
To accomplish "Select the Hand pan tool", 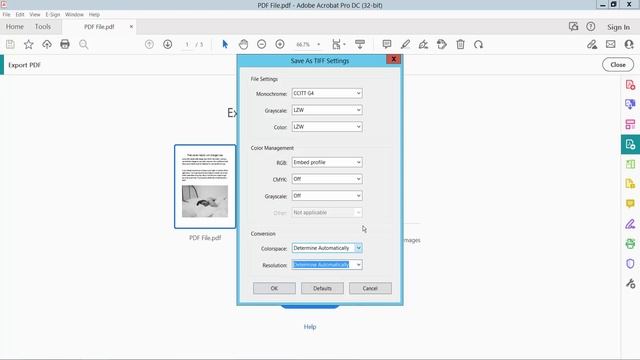I will point(243,44).
